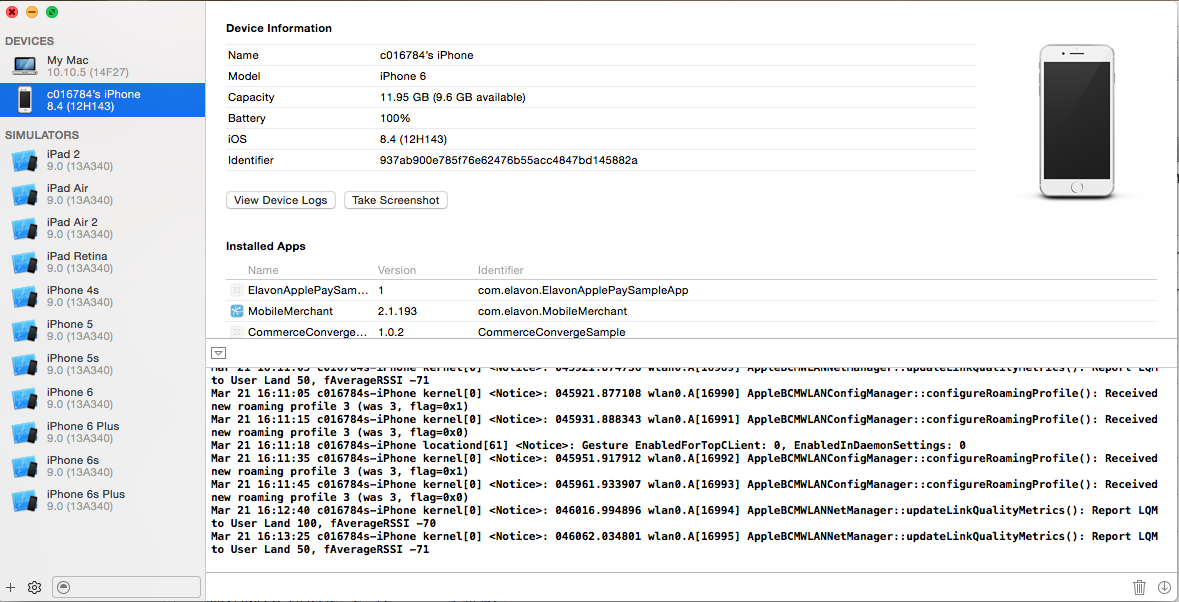
Task: Click the c016784's iPhone device icon
Action: pos(25,100)
